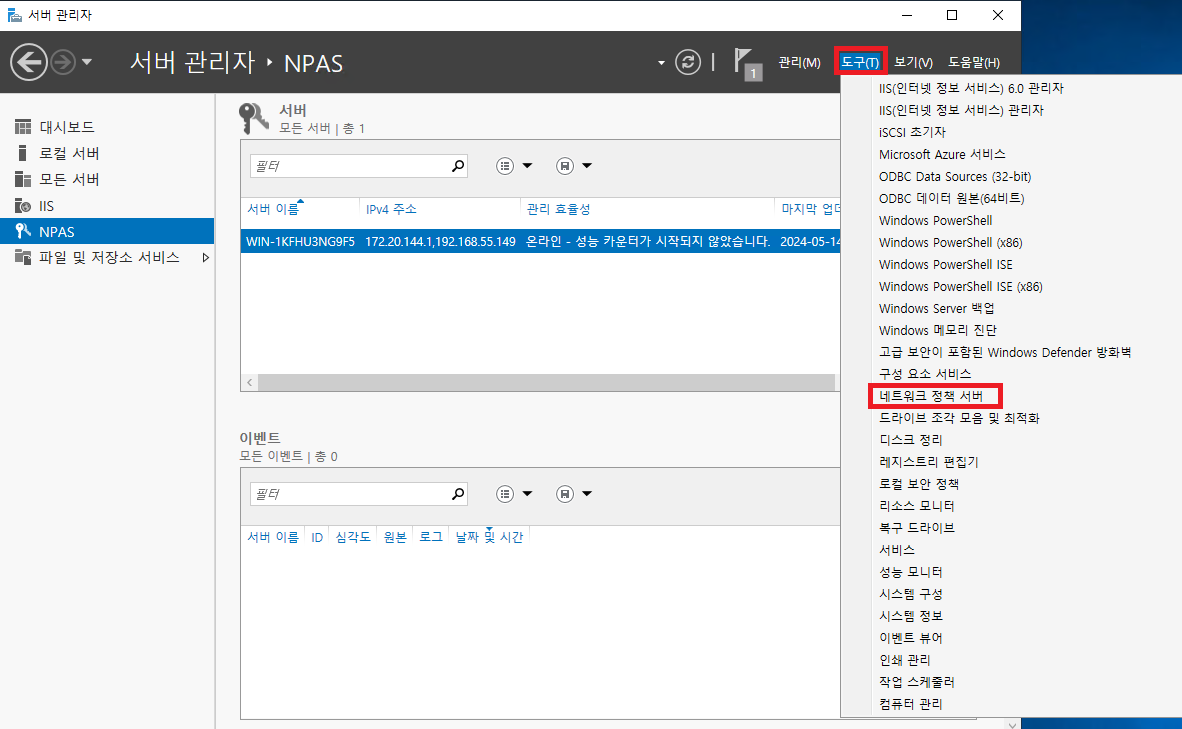
Task: Open the 서버 save query dropdown arrow
Action: (x=586, y=166)
